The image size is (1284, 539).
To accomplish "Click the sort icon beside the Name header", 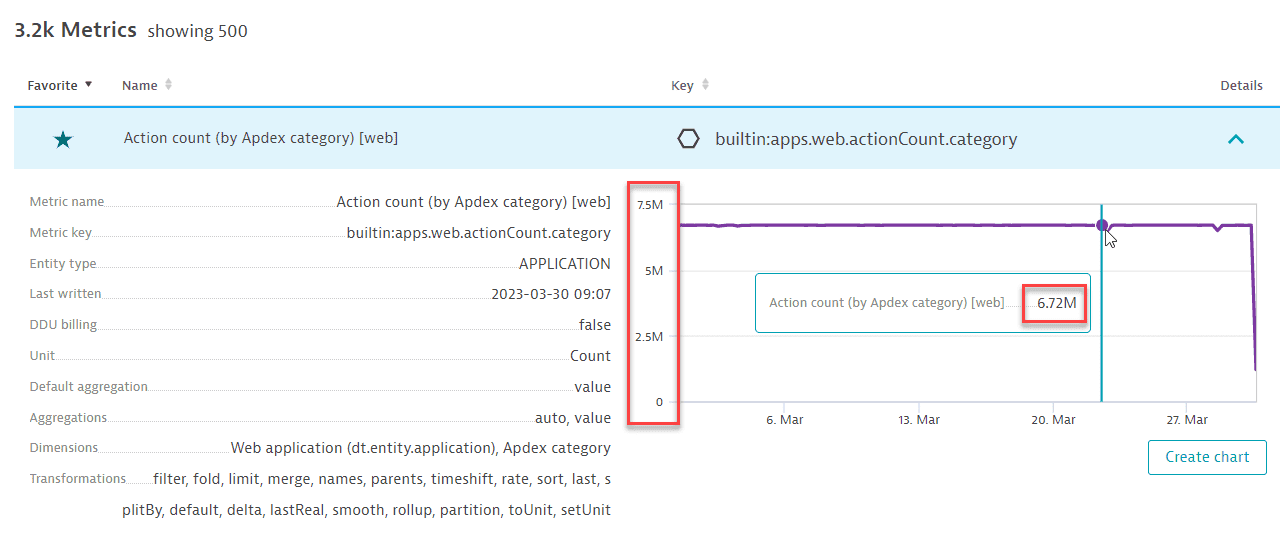I will click(168, 85).
